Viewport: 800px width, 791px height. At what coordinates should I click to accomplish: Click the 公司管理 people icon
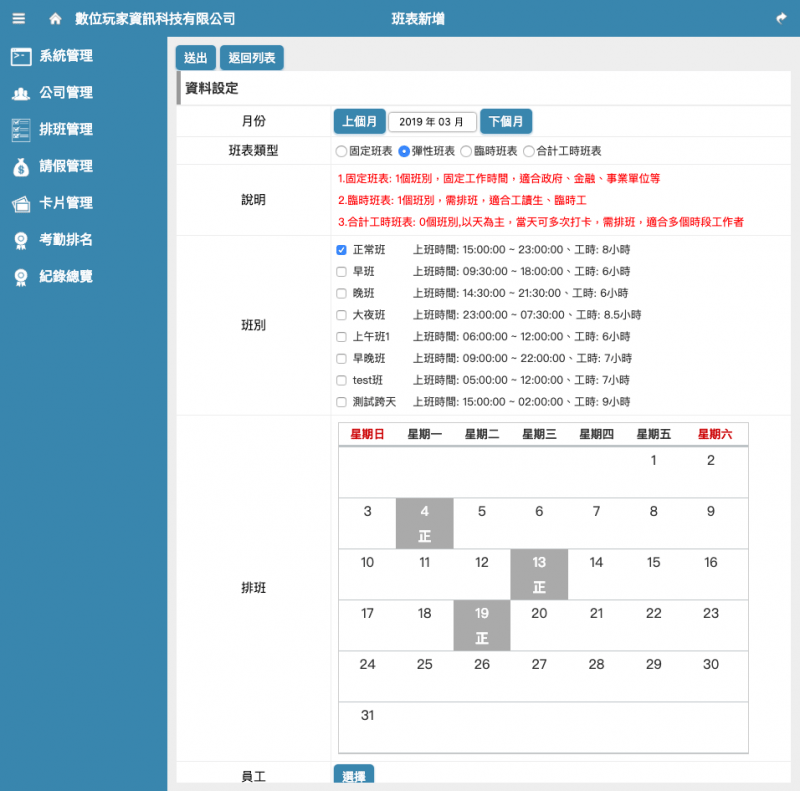click(x=21, y=93)
